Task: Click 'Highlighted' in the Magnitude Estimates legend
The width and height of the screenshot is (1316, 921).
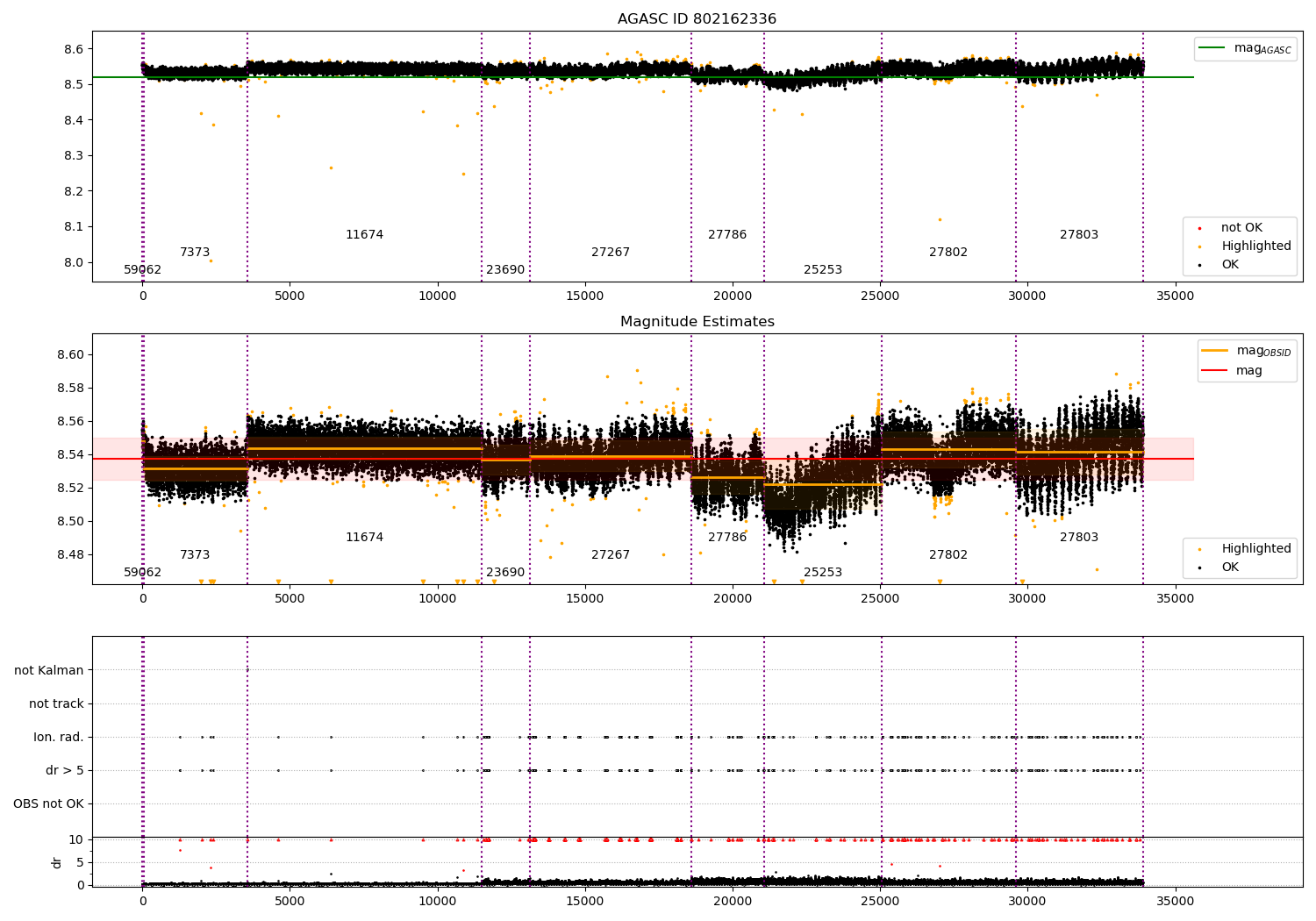Action: pos(1246,549)
